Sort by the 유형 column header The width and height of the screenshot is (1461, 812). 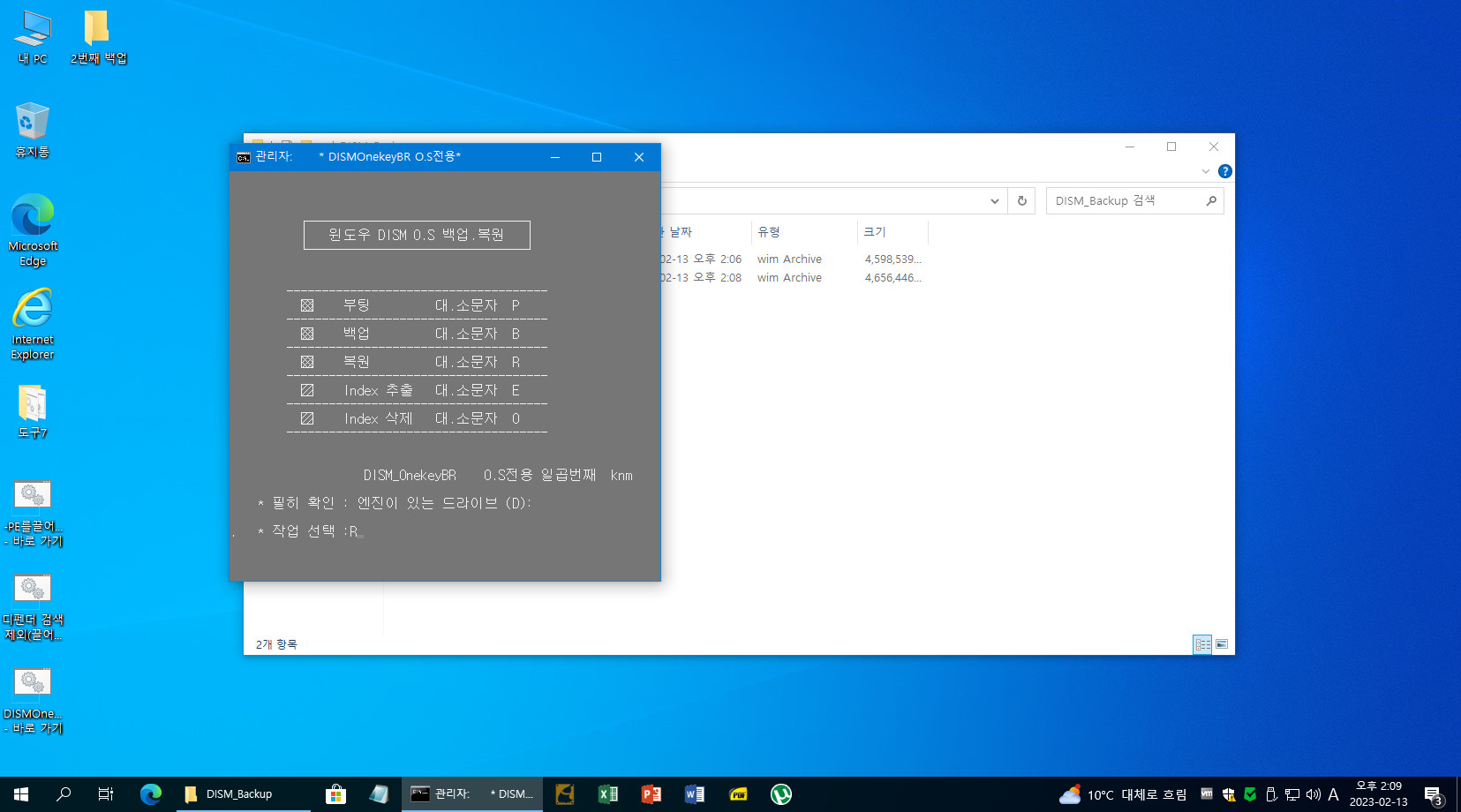(x=803, y=232)
